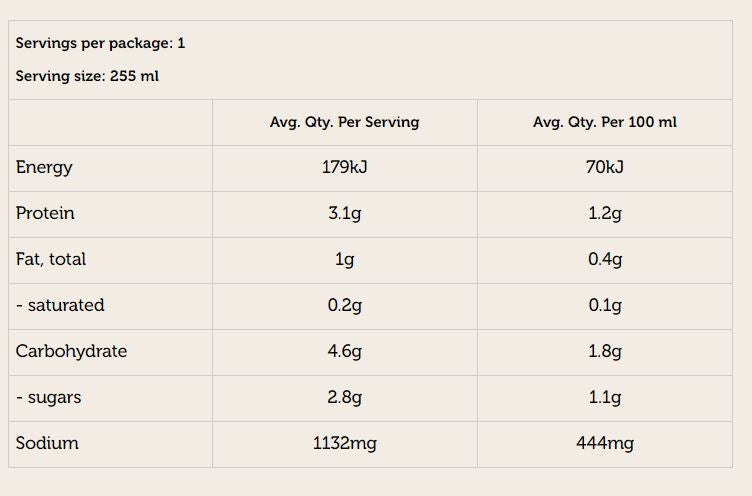This screenshot has width=752, height=496.
Task: Select the Sodium row label
Action: (x=47, y=443)
